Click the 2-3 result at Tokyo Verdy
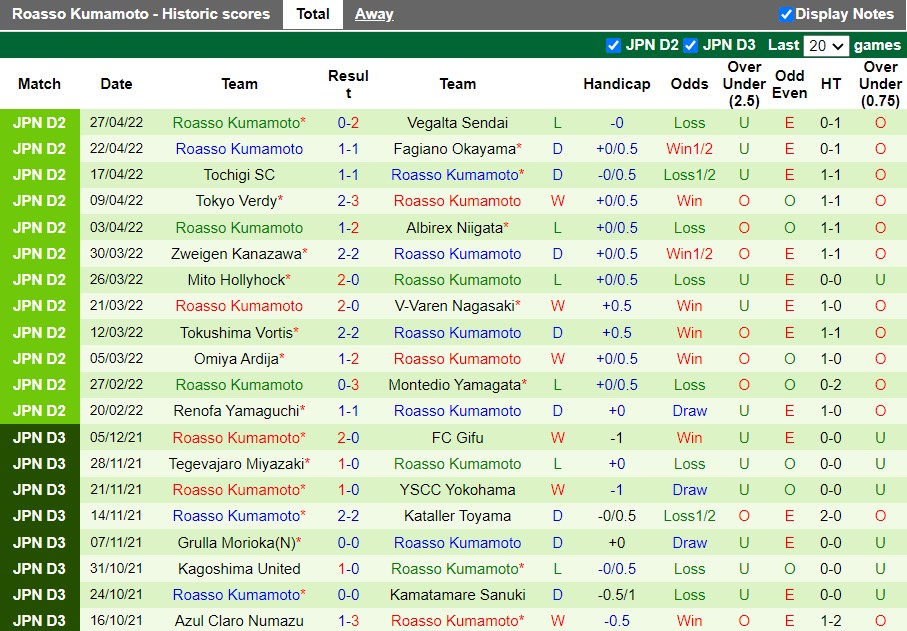 click(x=348, y=201)
